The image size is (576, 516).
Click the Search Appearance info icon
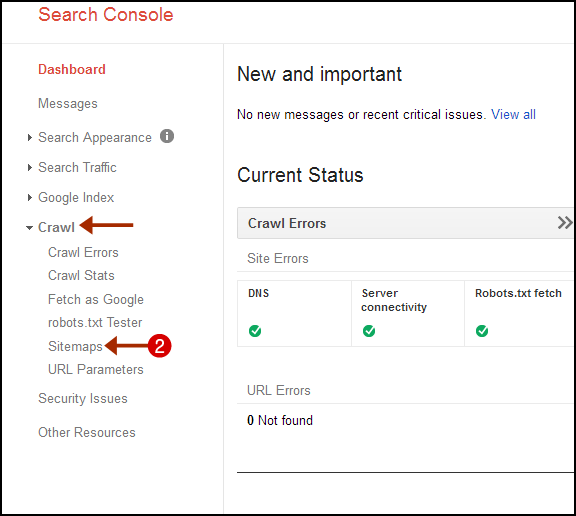[x=167, y=136]
